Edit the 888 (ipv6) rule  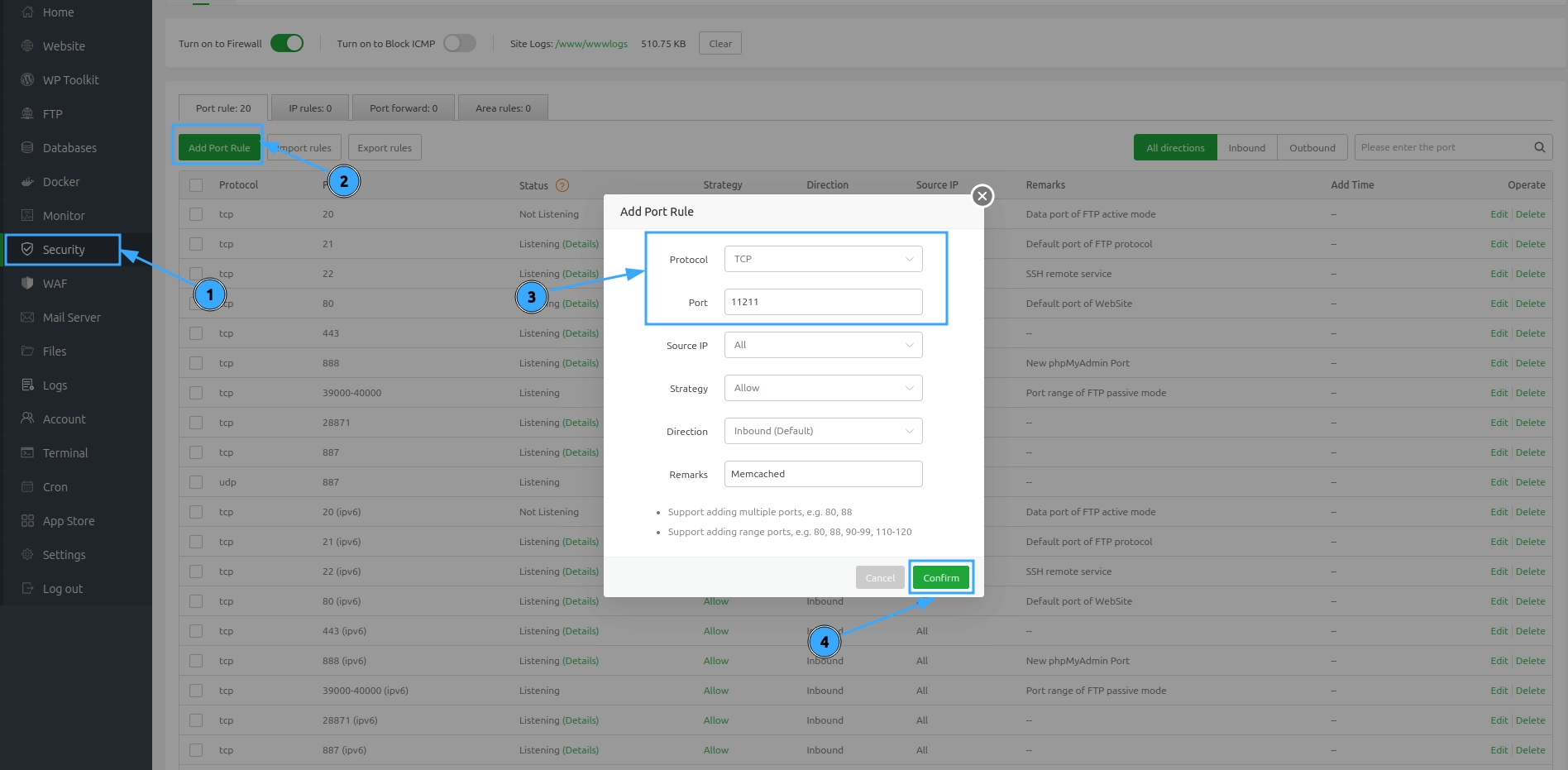(x=1499, y=661)
